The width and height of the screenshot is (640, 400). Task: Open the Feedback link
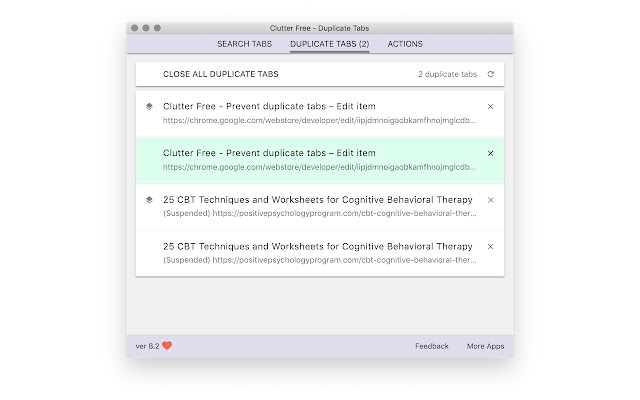(432, 346)
